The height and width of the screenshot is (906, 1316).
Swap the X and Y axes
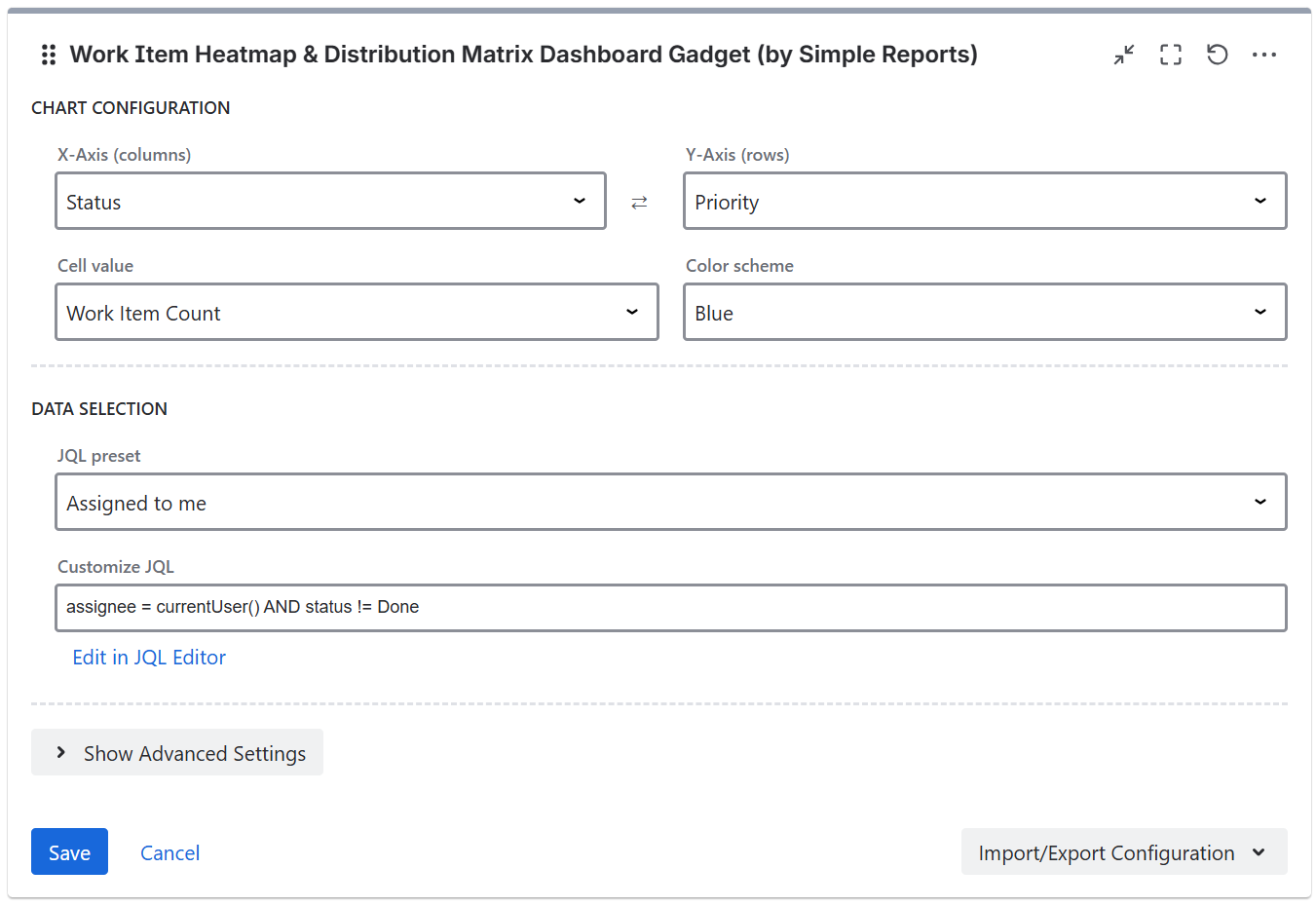coord(639,203)
